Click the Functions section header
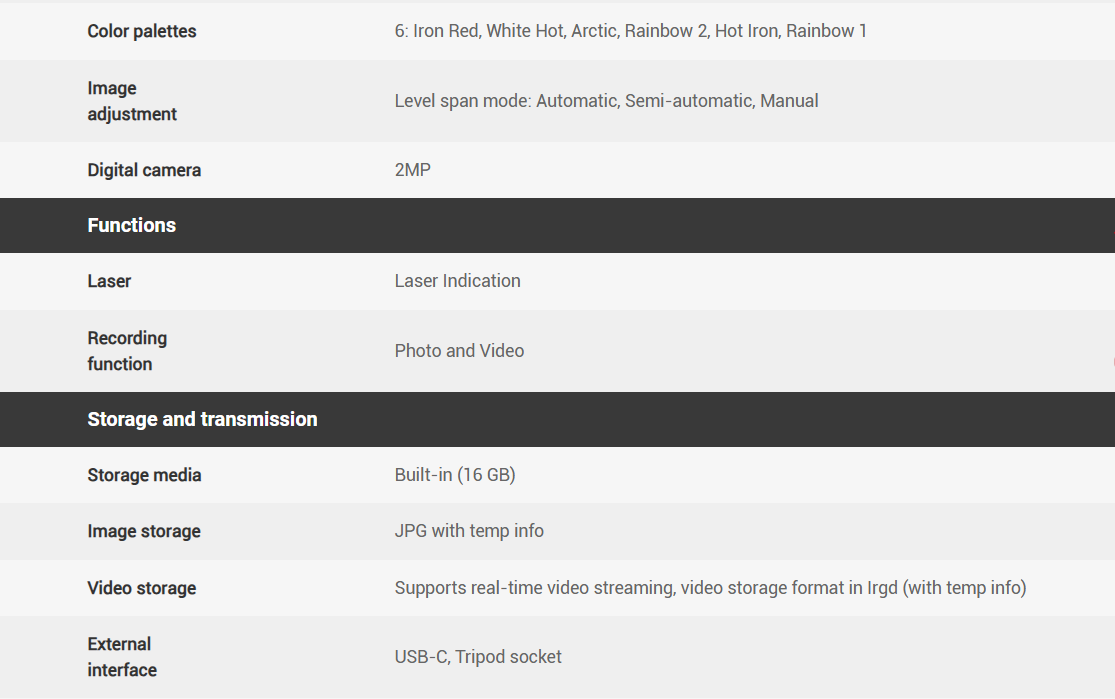Screen dimensions: 1115x699 click(x=132, y=225)
